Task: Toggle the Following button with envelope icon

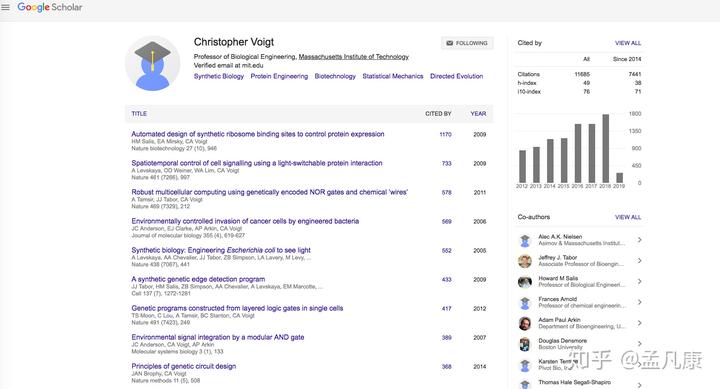Action: pos(467,43)
